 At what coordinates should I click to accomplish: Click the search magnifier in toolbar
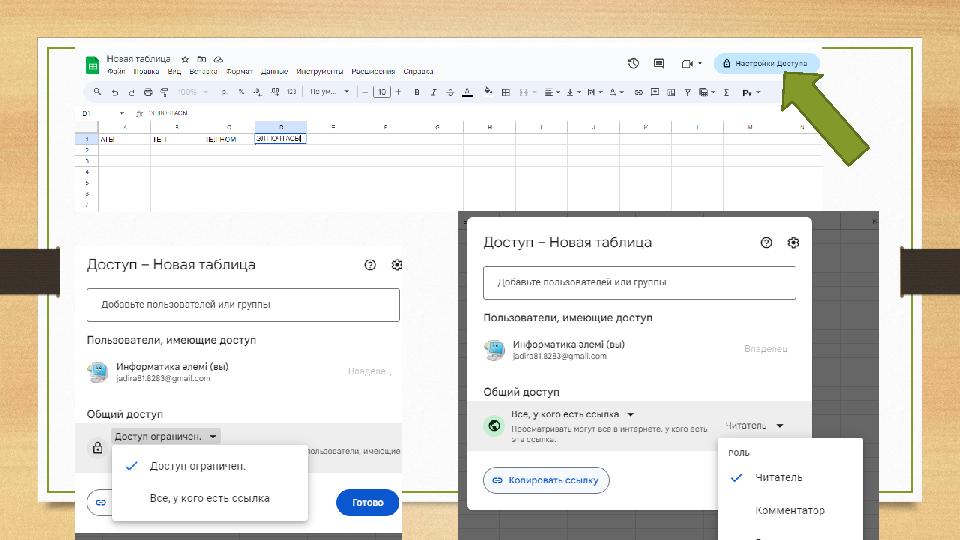tap(97, 92)
